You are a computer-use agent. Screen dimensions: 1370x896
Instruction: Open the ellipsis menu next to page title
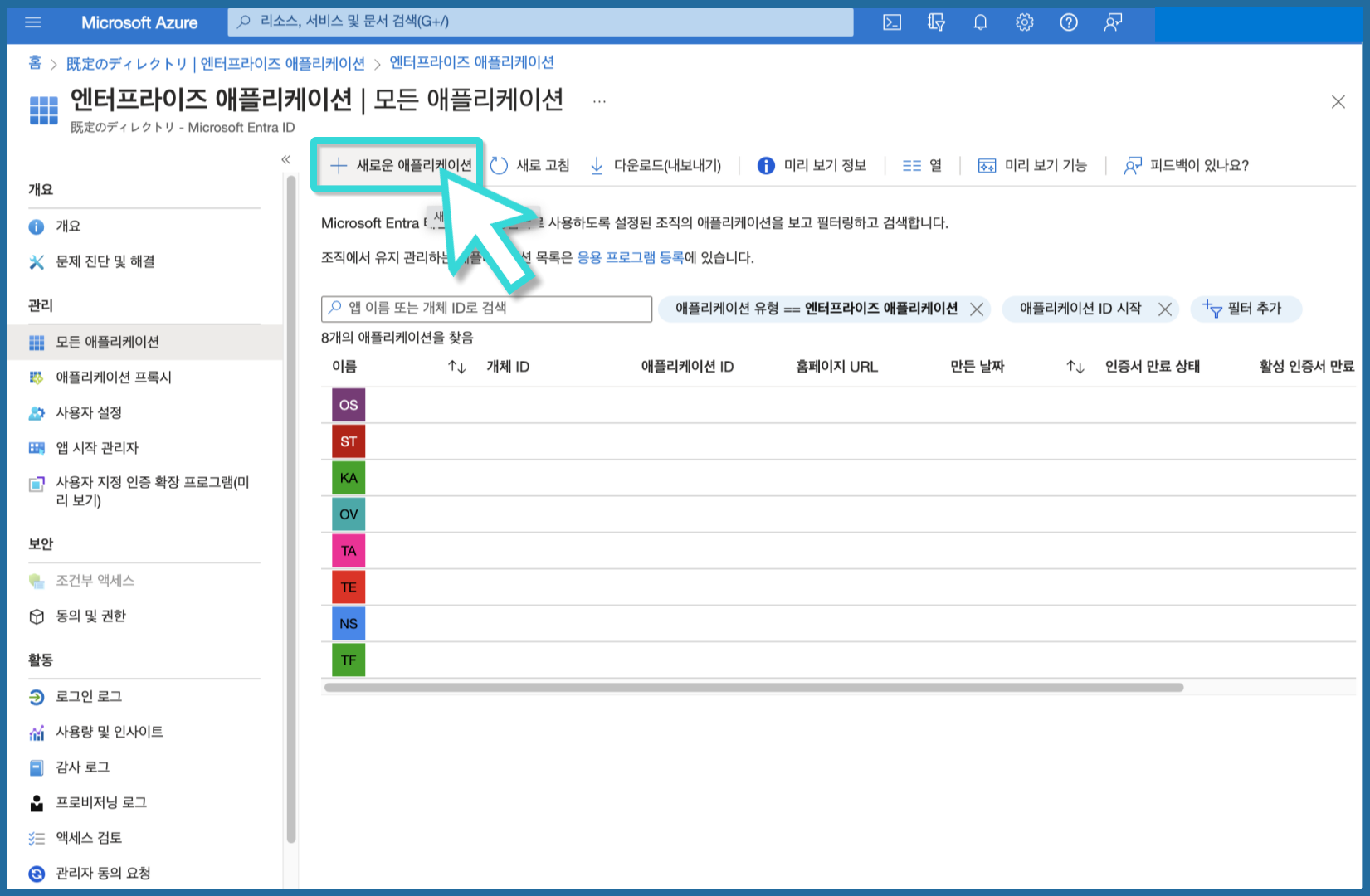(x=599, y=101)
